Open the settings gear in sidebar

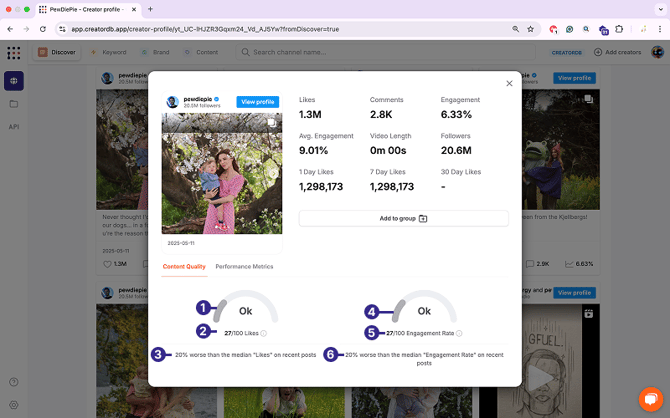(14, 405)
